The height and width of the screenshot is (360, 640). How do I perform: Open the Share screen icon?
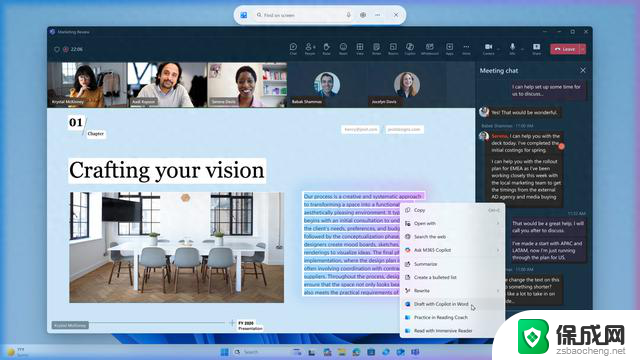(x=536, y=49)
